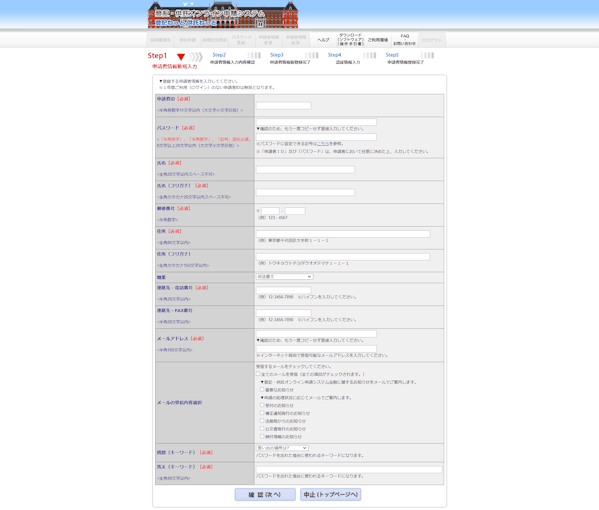Click the メールアドレス confirmation input field

pyautogui.click(x=316, y=349)
